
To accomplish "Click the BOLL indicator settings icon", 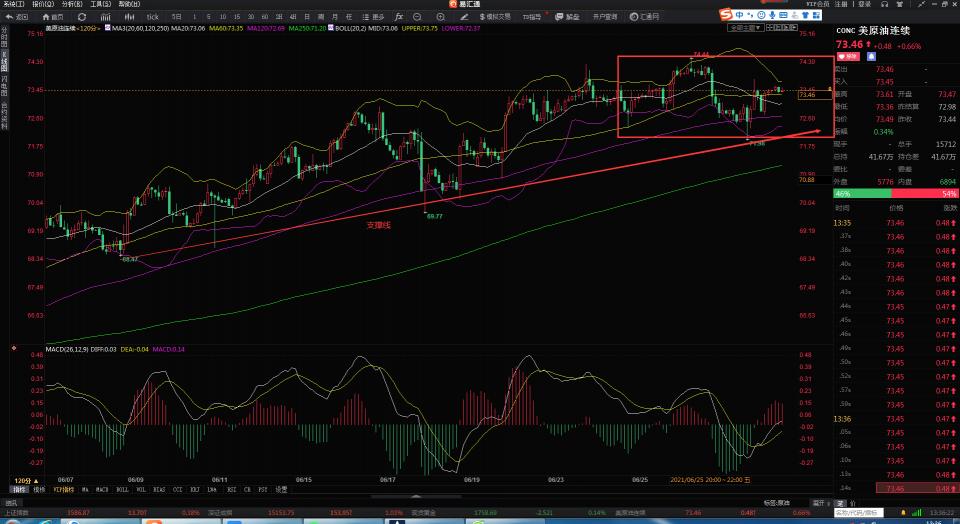I will tap(331, 28).
